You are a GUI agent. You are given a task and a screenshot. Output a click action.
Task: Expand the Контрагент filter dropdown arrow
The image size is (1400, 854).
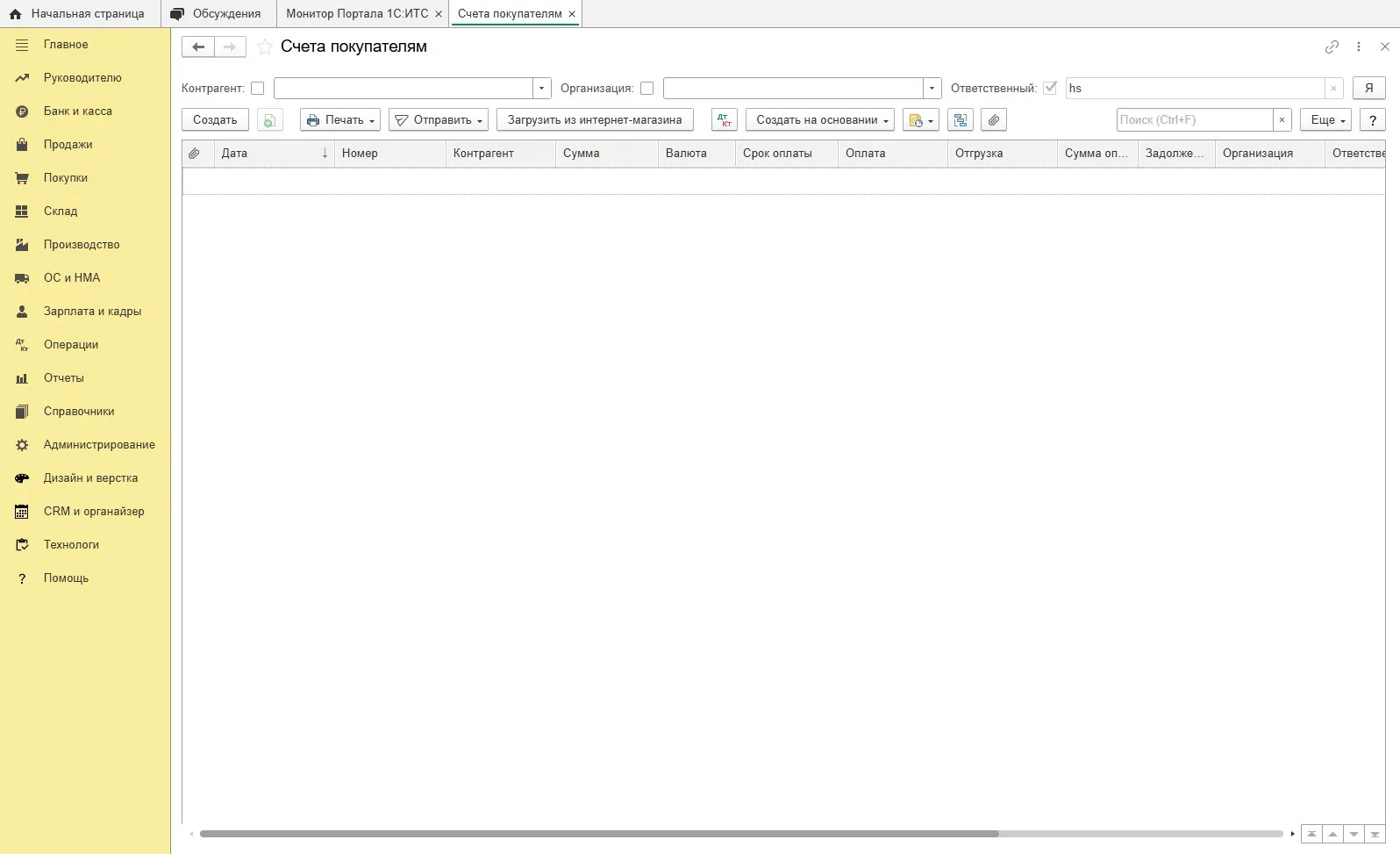pos(542,89)
